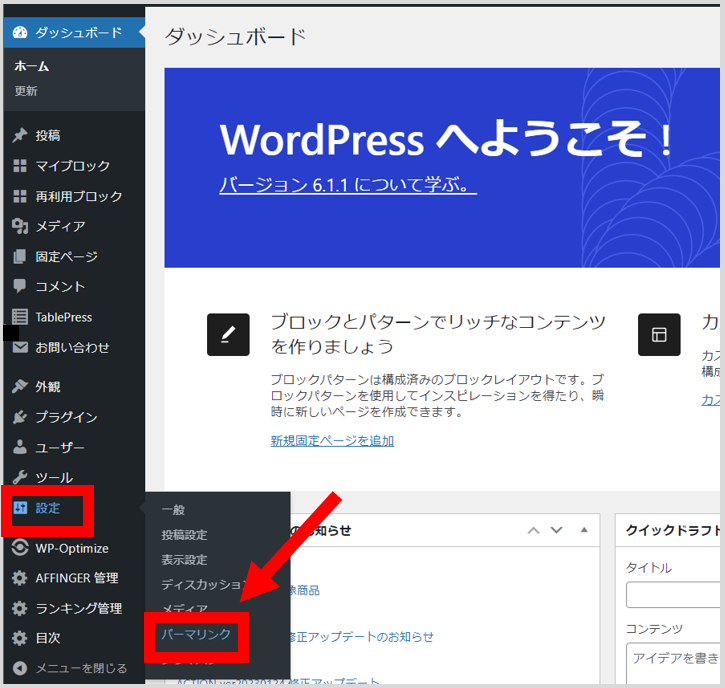Open WP-Optimize menu
This screenshot has height=688, width=725.
tap(74, 548)
